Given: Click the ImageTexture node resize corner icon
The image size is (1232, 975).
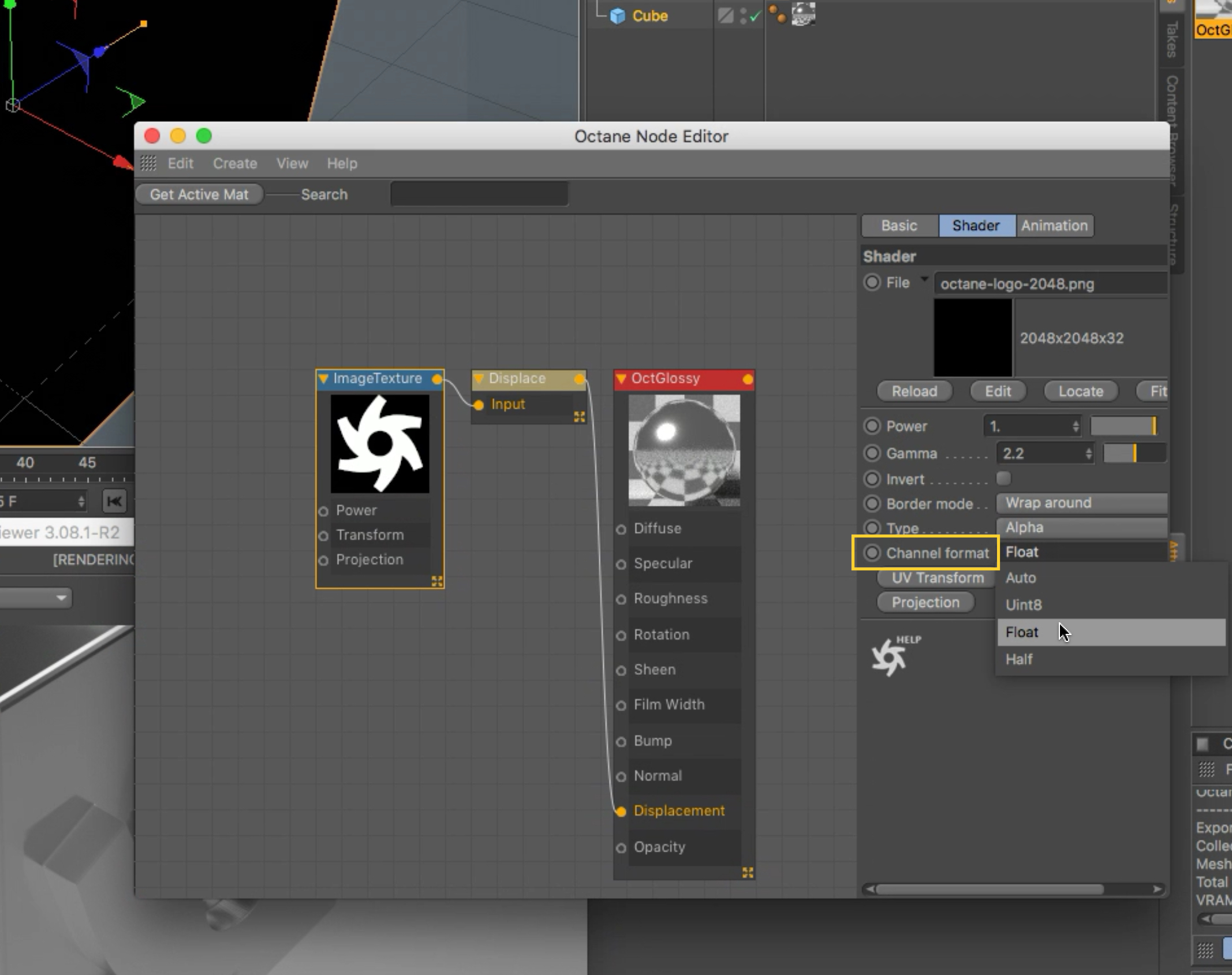Looking at the screenshot, I should (x=437, y=581).
